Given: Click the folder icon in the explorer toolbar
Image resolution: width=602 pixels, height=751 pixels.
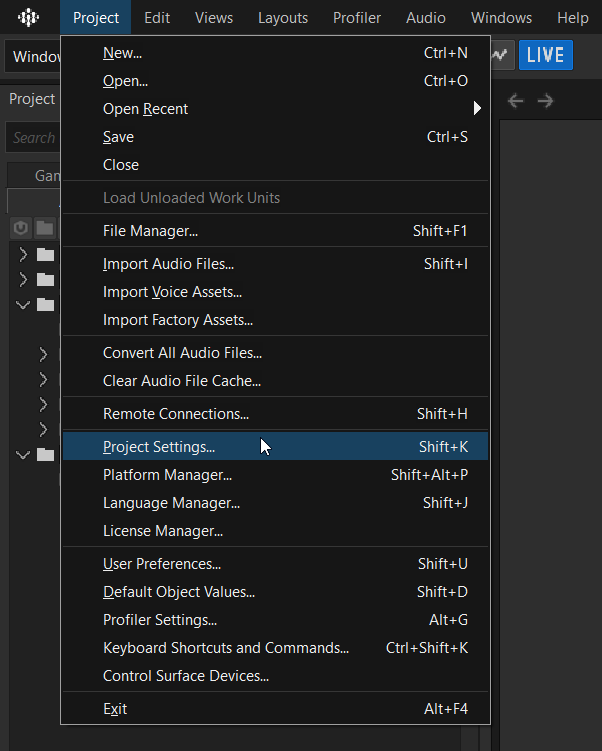Looking at the screenshot, I should (45, 228).
